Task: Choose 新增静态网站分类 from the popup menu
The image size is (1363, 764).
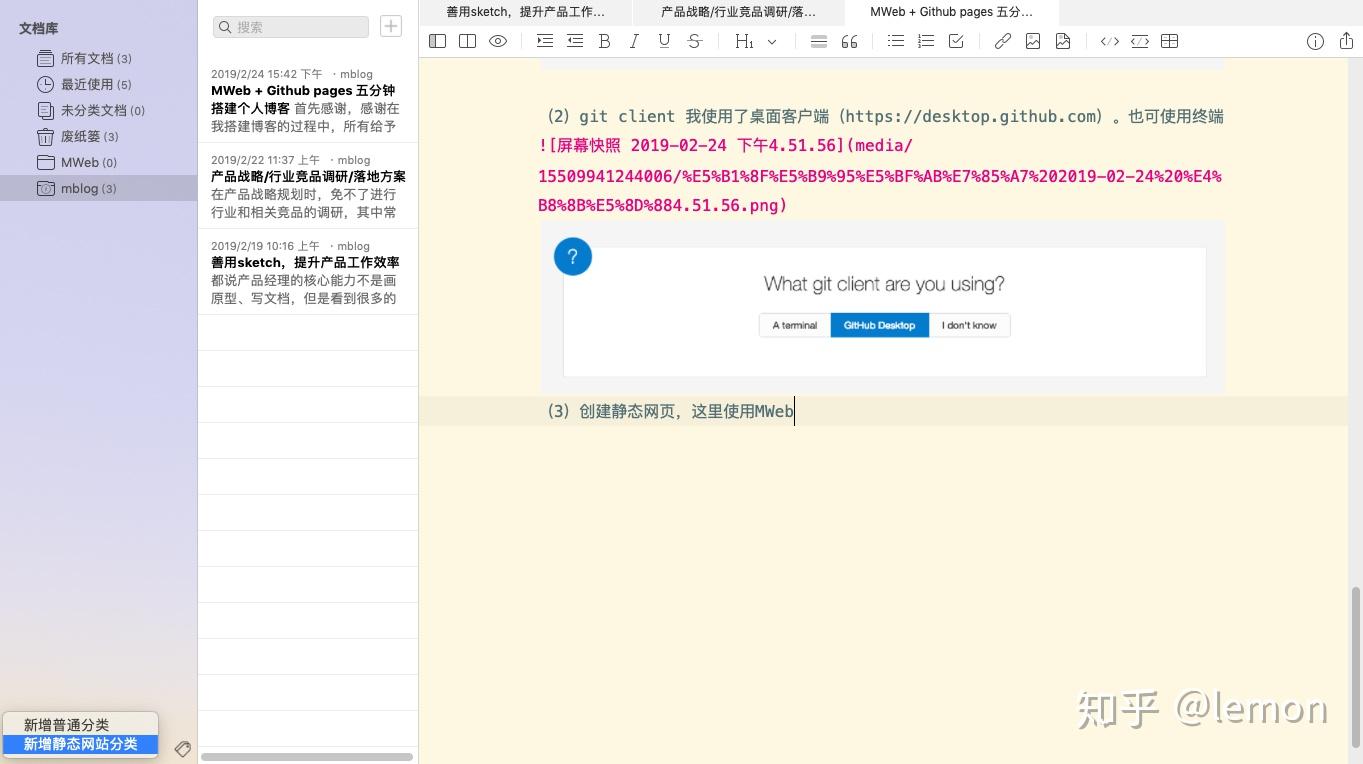Action: pos(80,744)
